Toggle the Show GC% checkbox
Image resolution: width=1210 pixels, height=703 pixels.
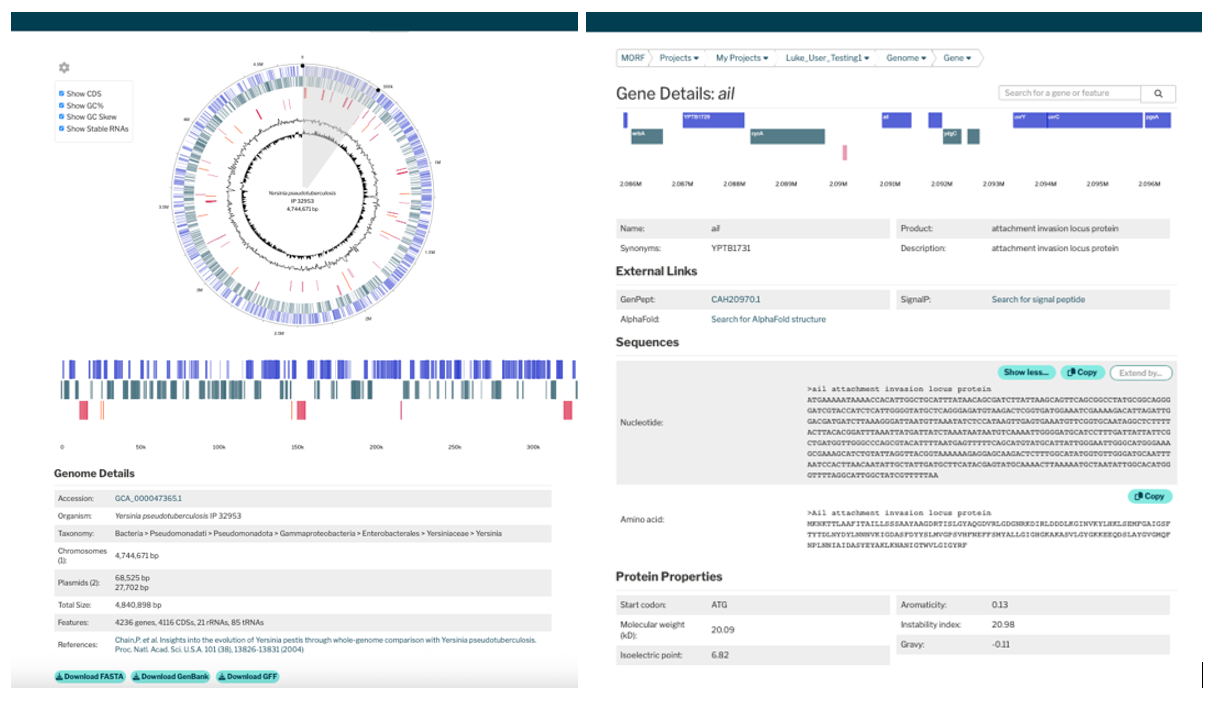point(62,105)
